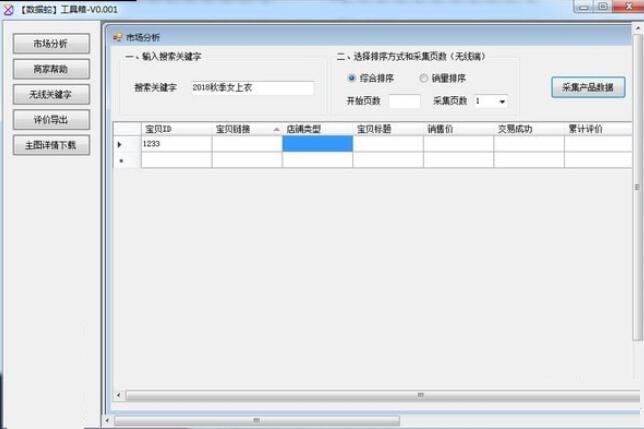The image size is (644, 429).
Task: Click the vertical scrollbar thumb on the right edge
Action: [637, 188]
